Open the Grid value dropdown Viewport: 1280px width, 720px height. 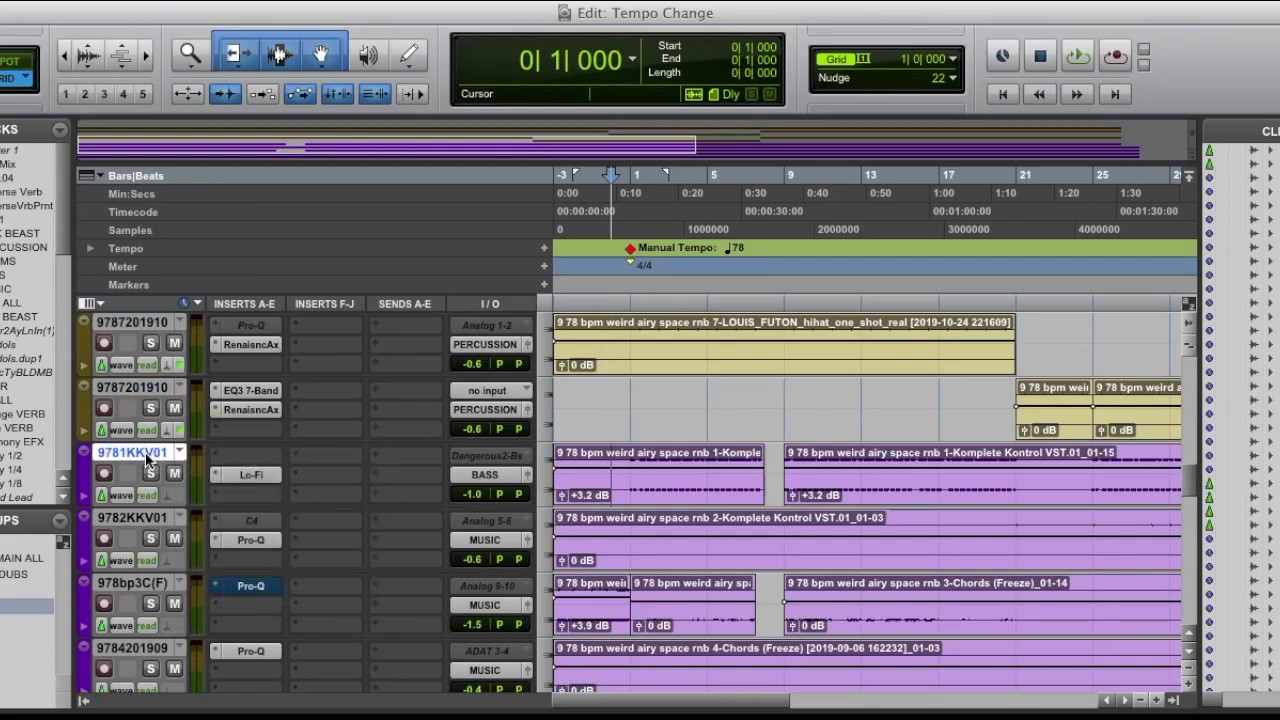coord(952,59)
